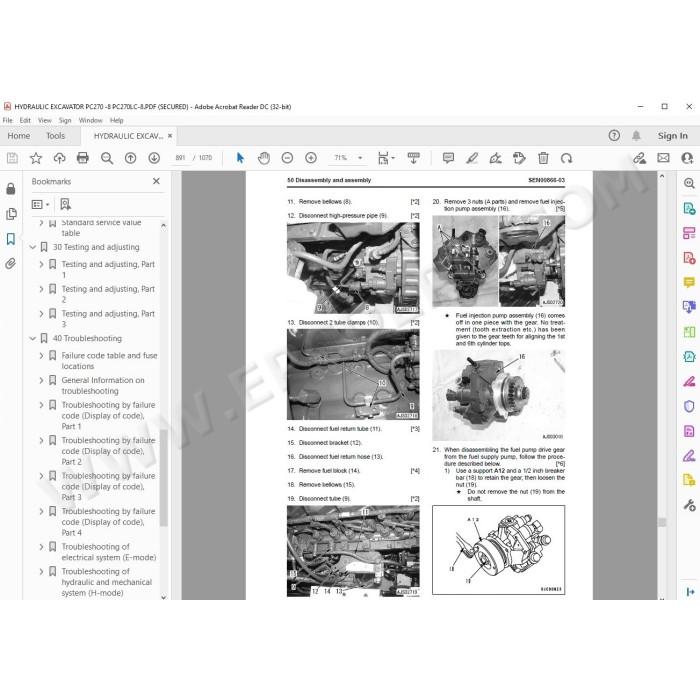Open the attachments paperclip panel
700x700 pixels.
point(11,263)
